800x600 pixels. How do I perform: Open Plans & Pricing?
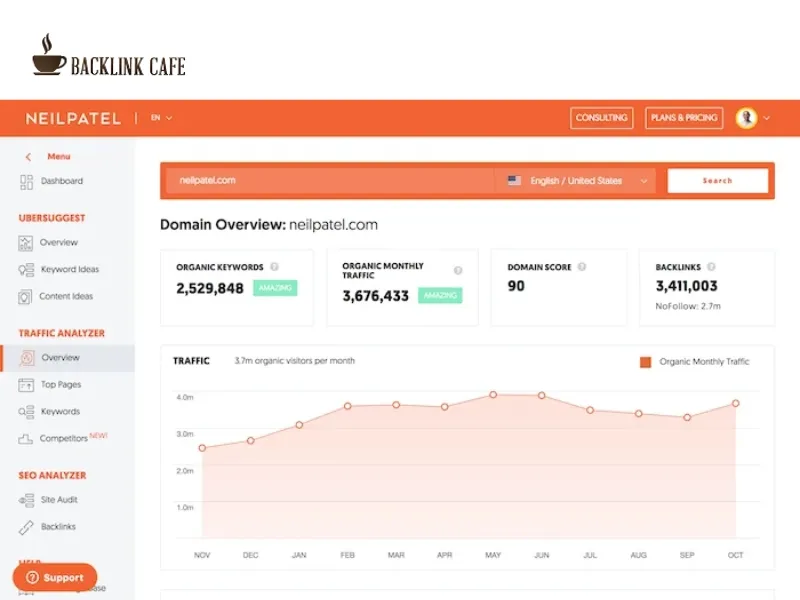(684, 118)
